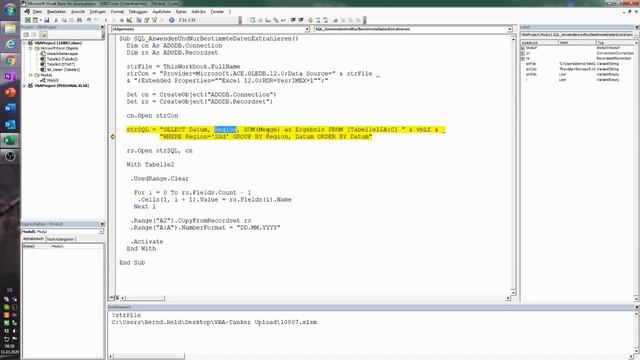640x360 pixels.
Task: Click the Cut scissors toolbar icon
Action: point(56,20)
